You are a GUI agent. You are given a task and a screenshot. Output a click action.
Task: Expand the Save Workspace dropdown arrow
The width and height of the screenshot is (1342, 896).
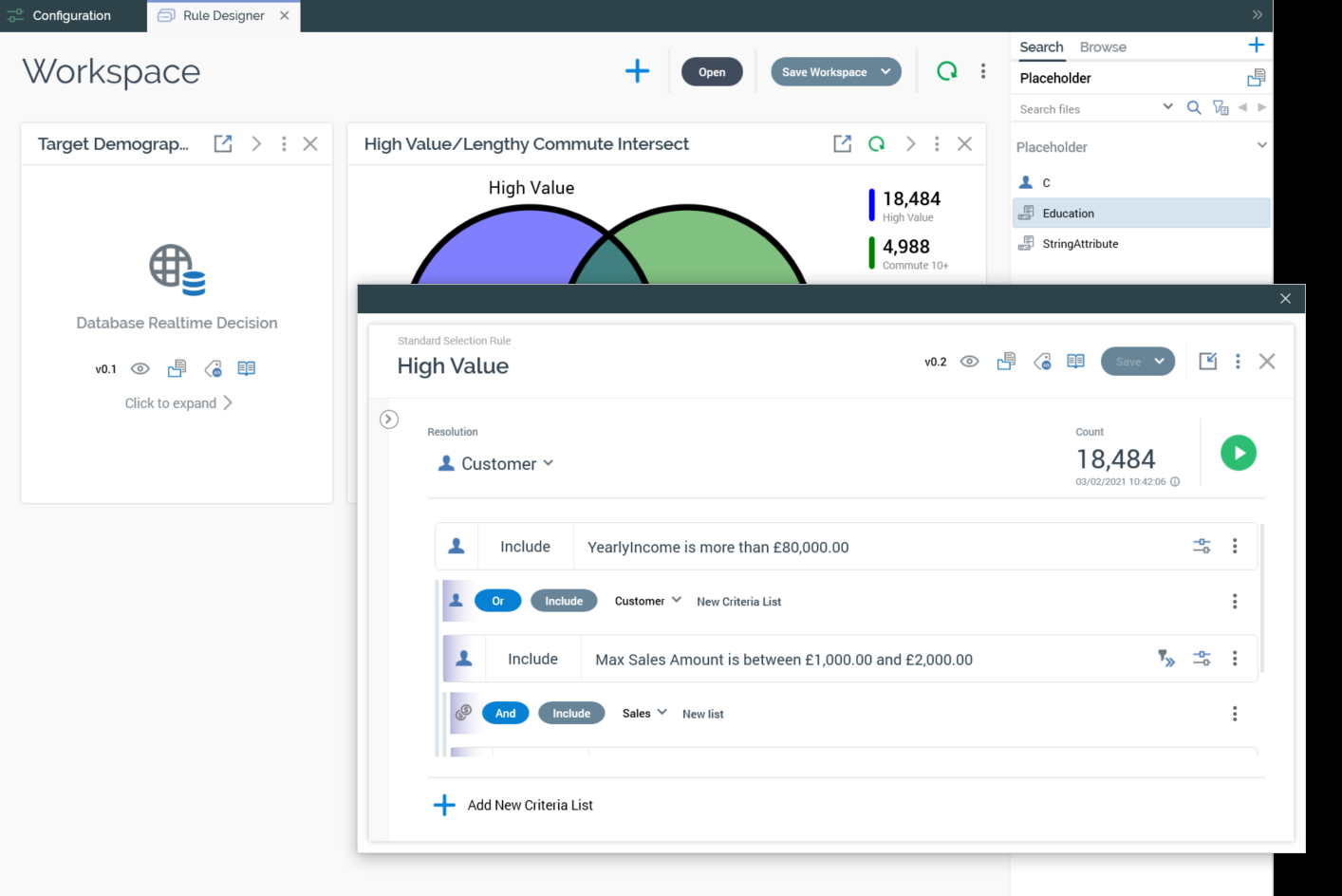point(885,72)
